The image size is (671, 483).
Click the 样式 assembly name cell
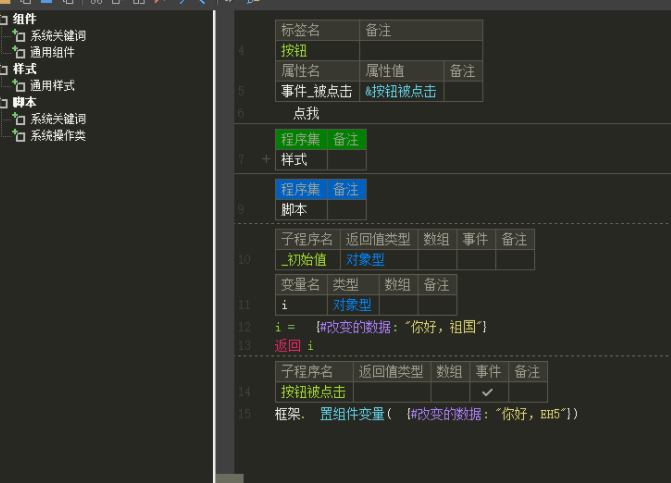301,160
